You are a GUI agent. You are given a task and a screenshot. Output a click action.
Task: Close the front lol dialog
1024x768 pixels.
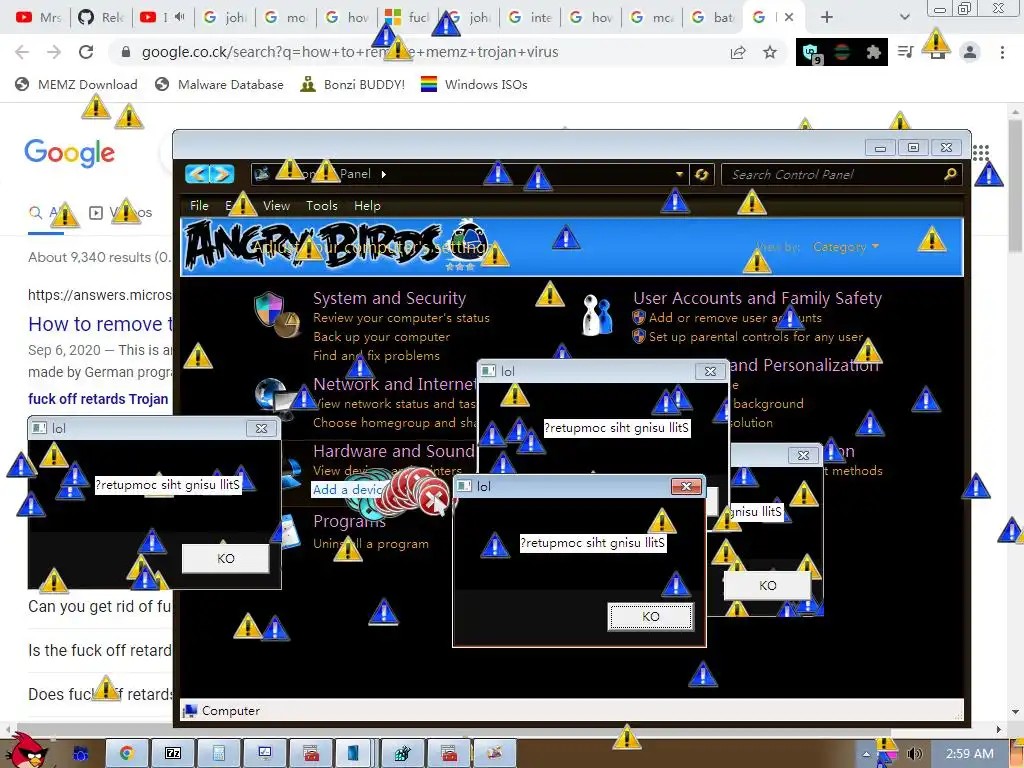point(686,486)
